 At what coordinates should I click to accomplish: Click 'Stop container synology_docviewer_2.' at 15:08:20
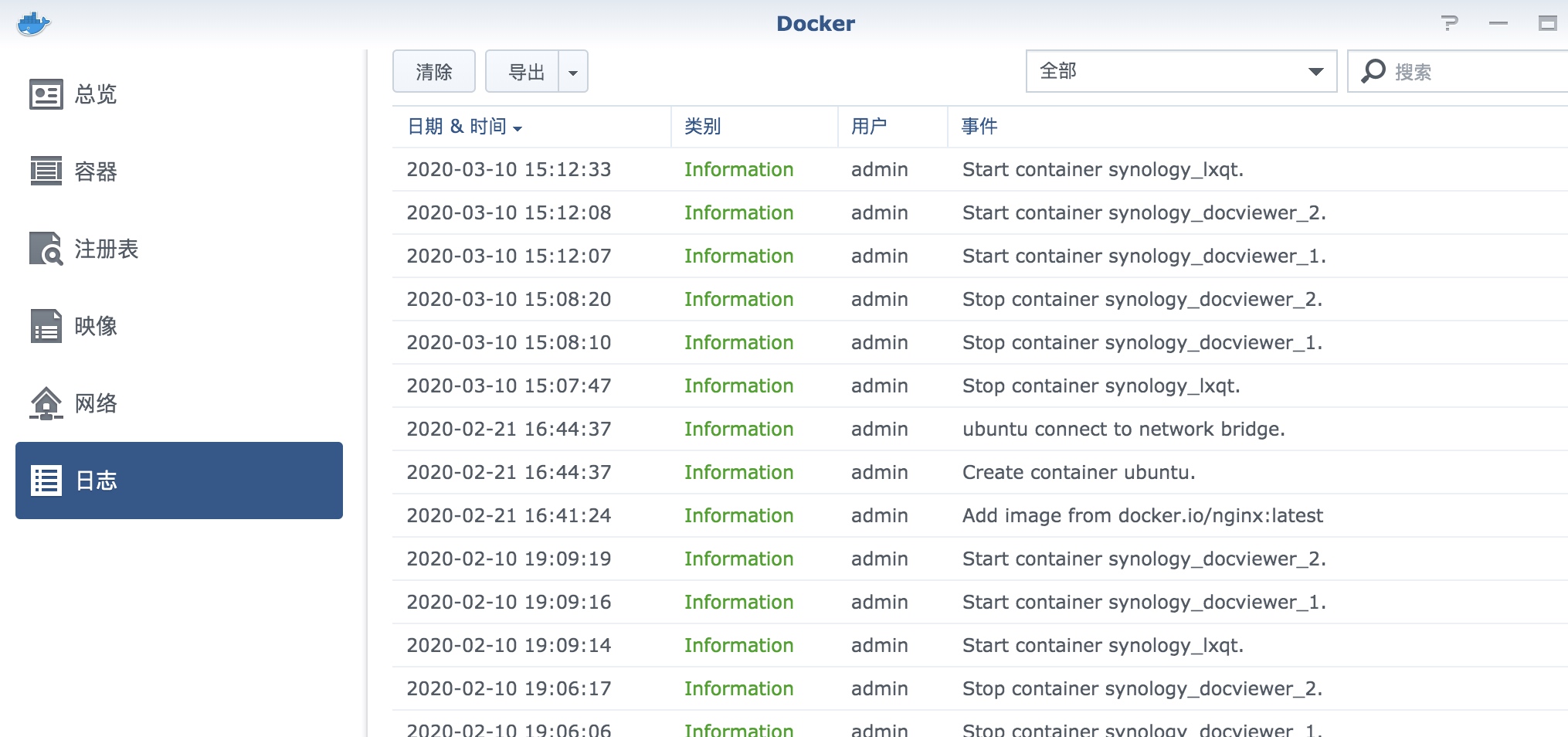(x=1142, y=299)
